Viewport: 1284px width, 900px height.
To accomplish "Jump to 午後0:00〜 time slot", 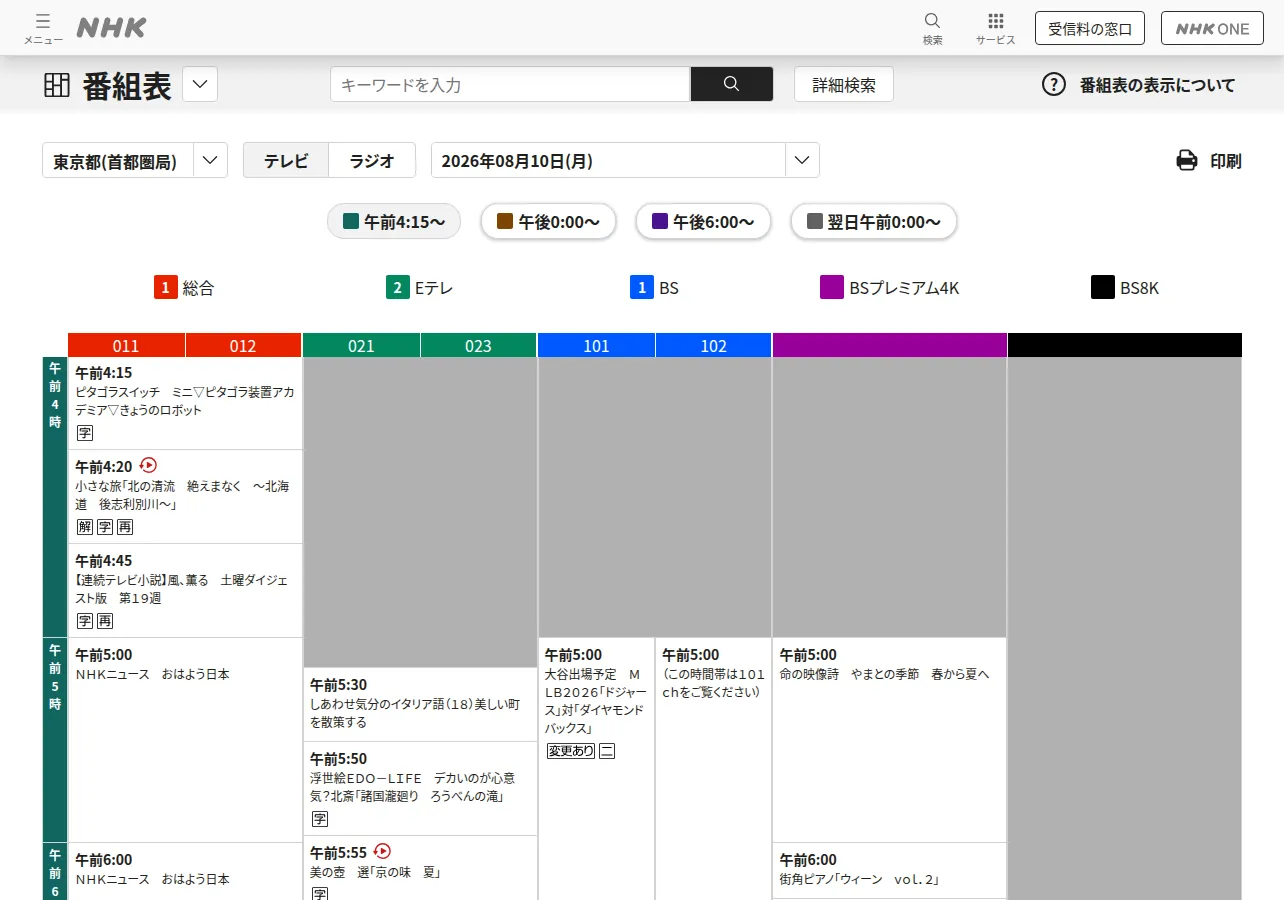I will (x=548, y=221).
